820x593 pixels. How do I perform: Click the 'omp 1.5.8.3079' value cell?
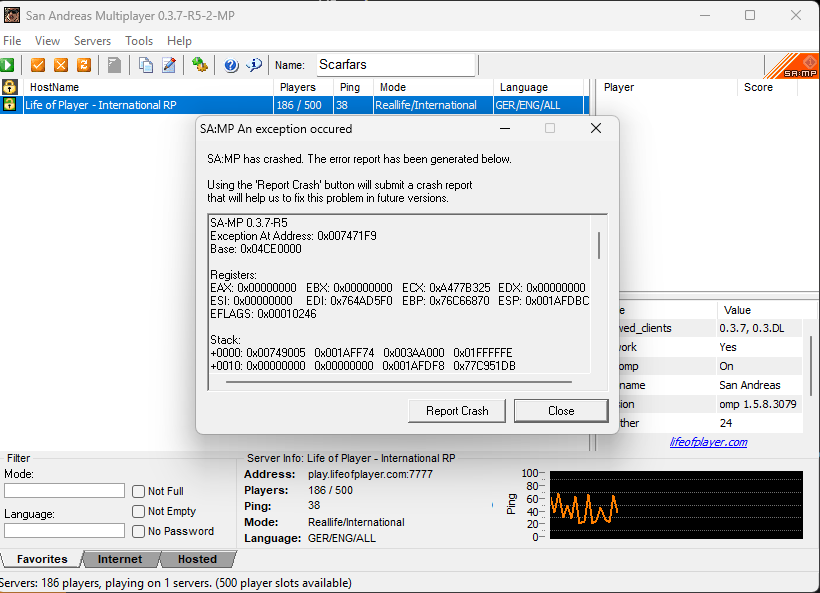[x=757, y=404]
